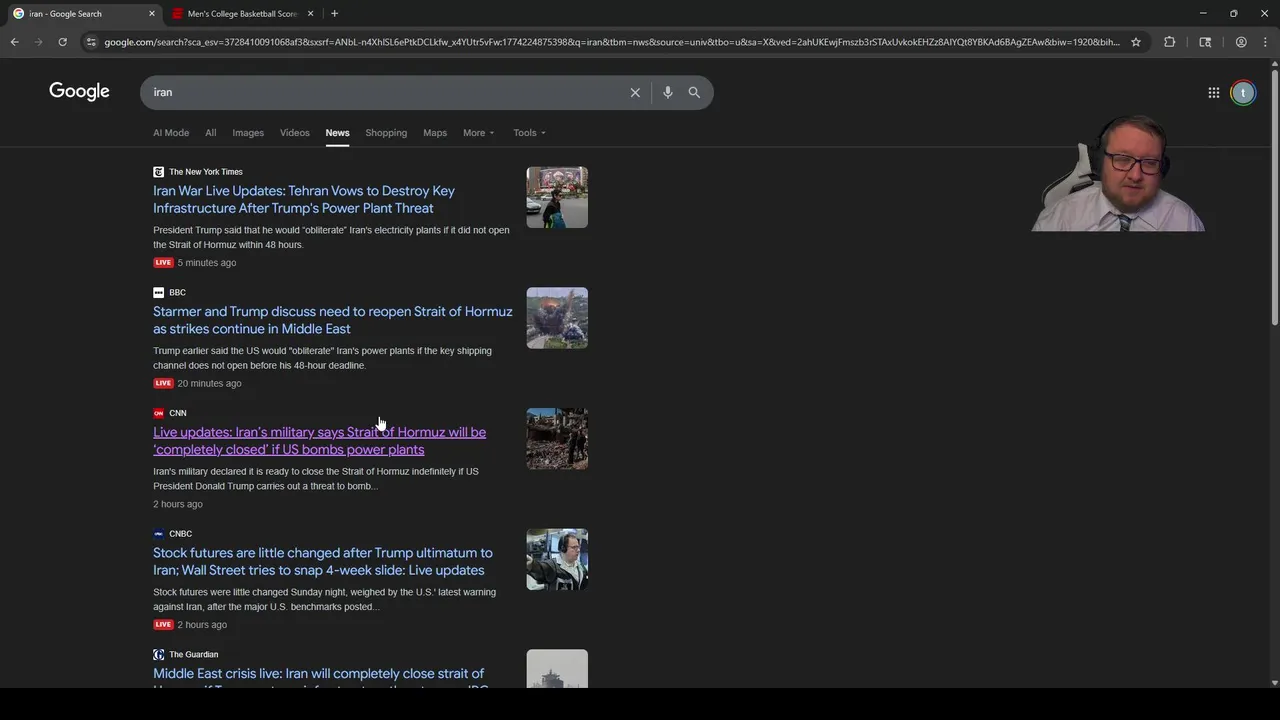Reload the page with the refresh icon
Screen dimensions: 1280x720
62,42
